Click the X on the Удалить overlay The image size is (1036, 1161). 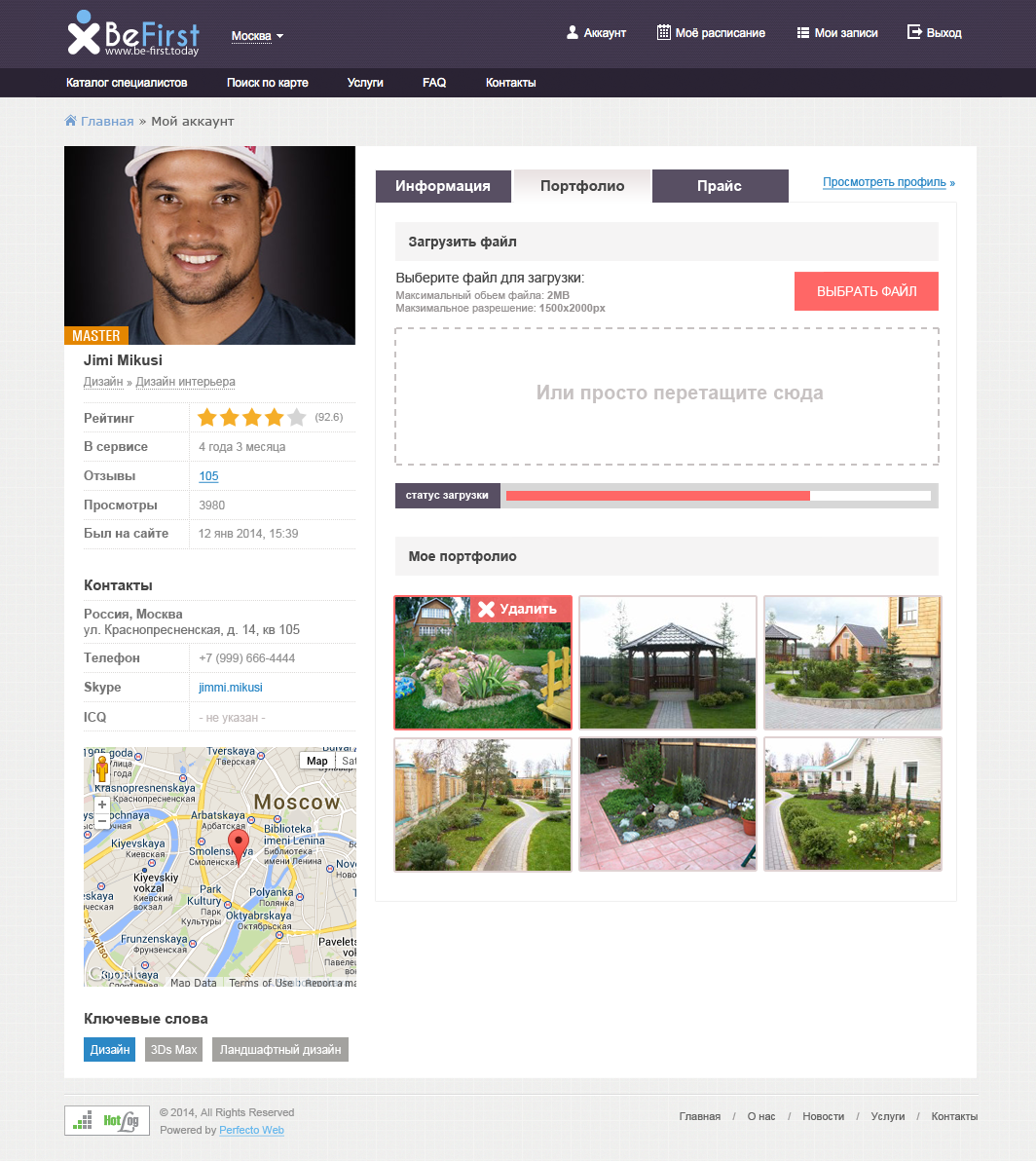486,609
